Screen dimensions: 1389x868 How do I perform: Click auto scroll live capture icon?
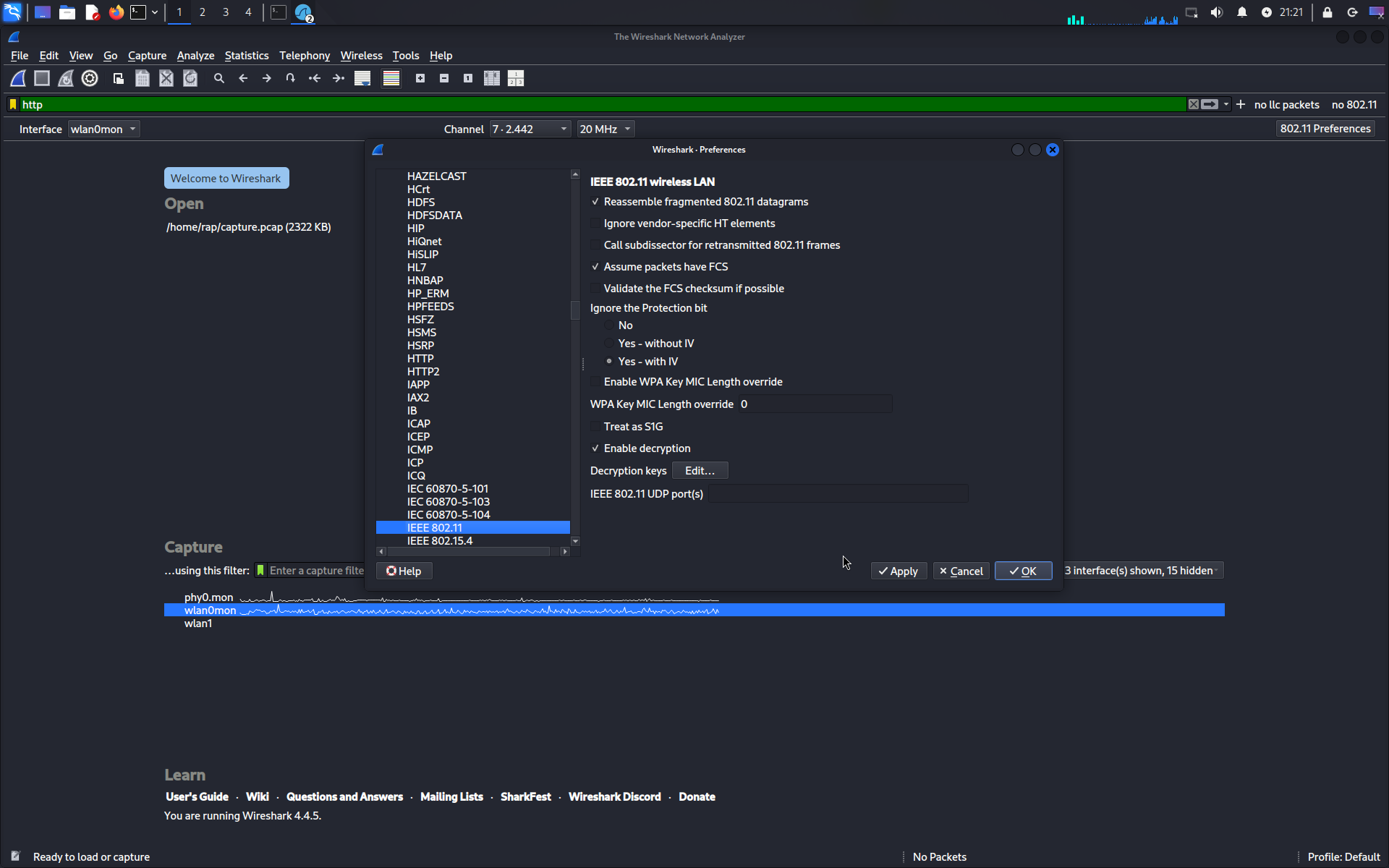tap(362, 78)
